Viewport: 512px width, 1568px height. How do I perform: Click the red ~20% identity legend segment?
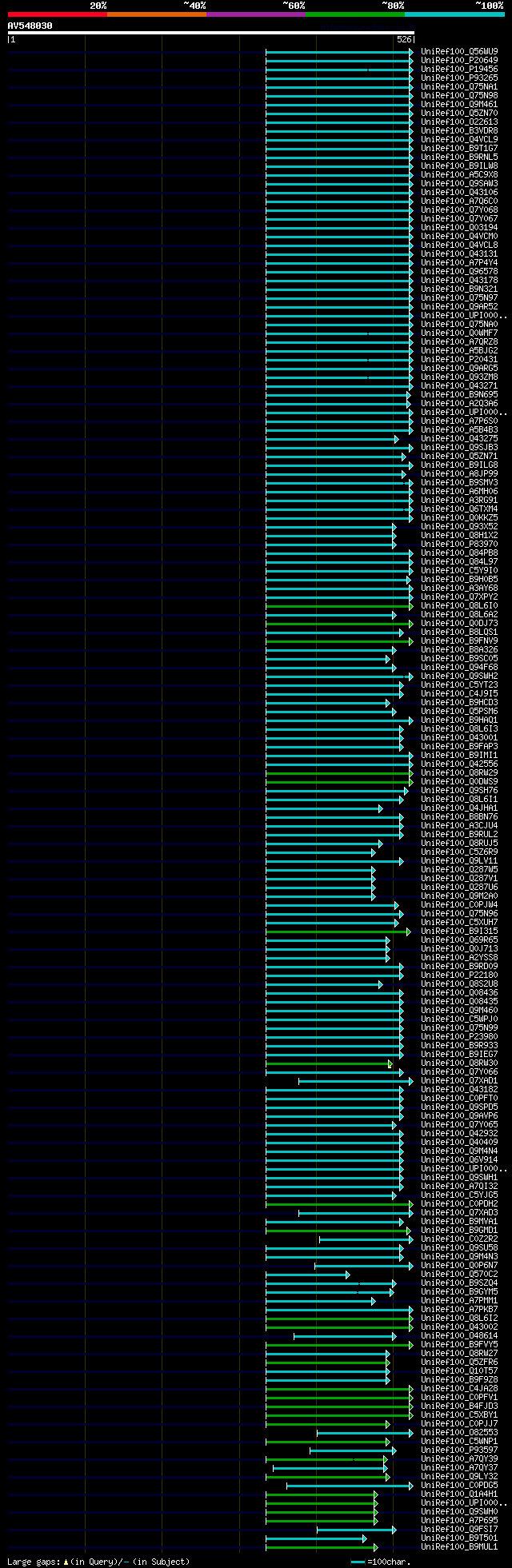(x=58, y=14)
